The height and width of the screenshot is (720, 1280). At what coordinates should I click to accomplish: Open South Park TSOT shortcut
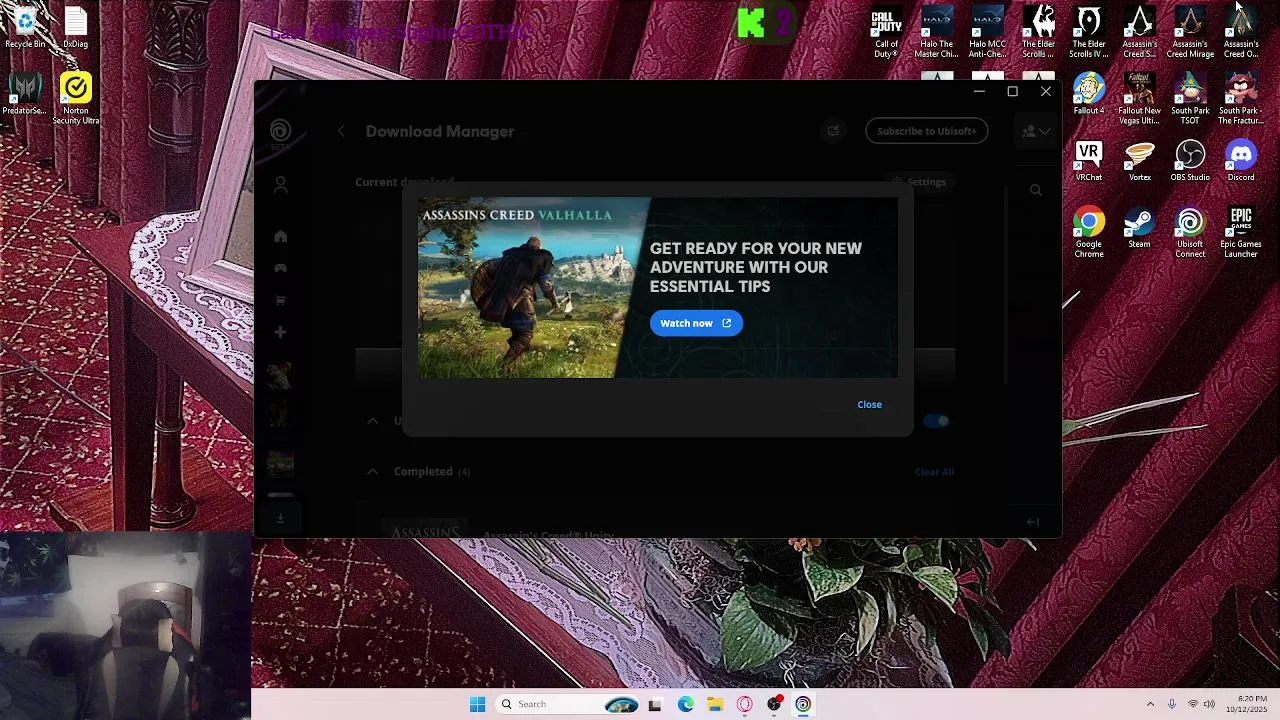(1190, 99)
